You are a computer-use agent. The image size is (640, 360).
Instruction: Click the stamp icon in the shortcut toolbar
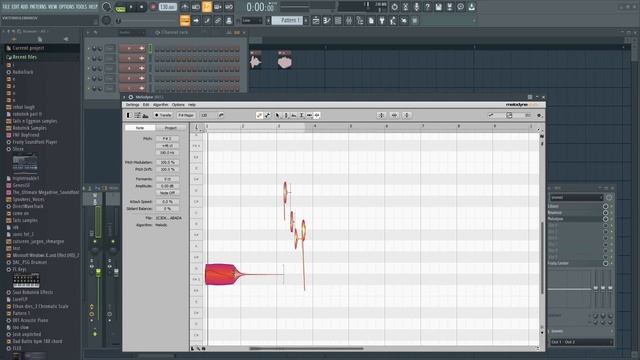pos(229,20)
